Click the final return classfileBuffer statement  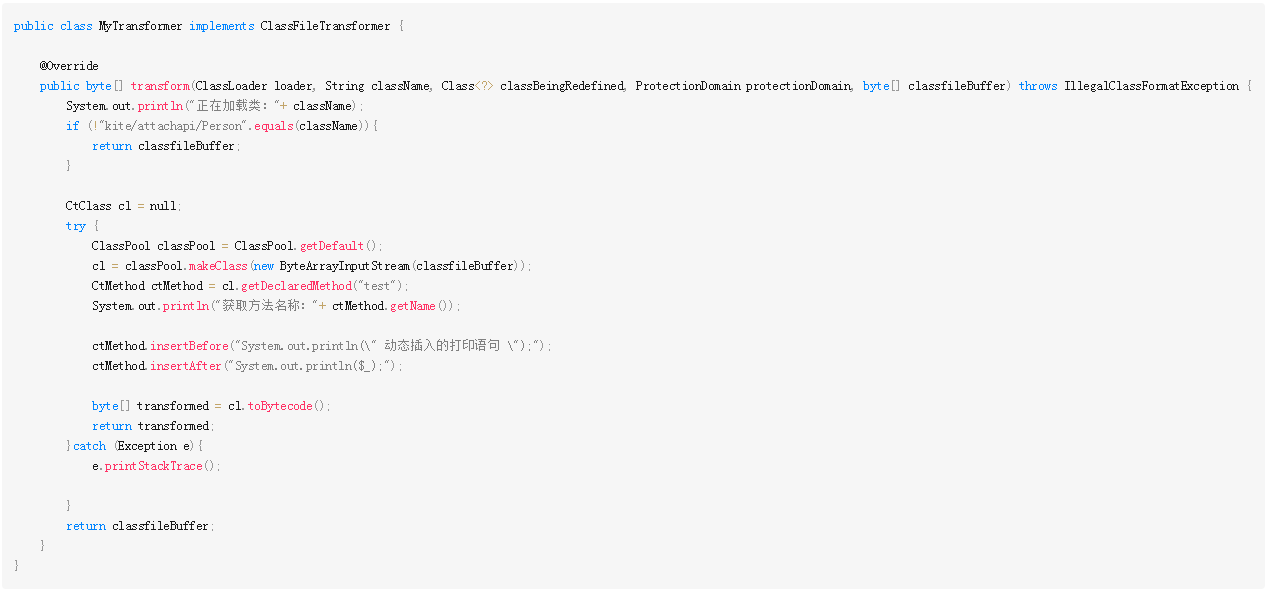click(x=140, y=526)
